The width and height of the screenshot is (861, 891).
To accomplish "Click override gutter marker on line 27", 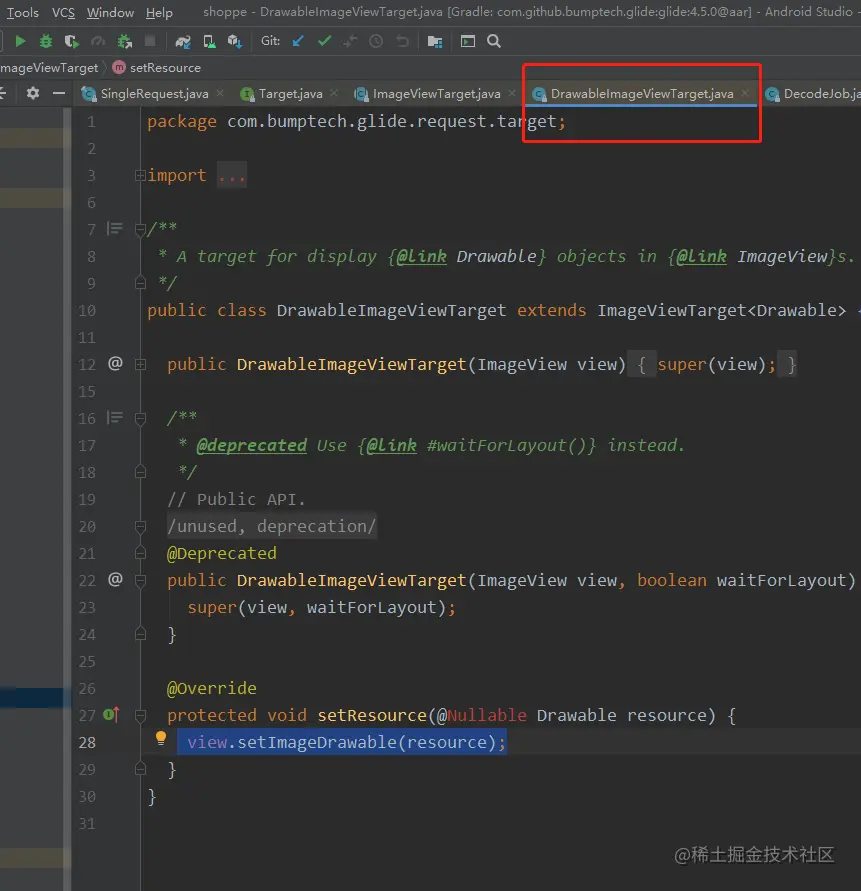I will [111, 715].
